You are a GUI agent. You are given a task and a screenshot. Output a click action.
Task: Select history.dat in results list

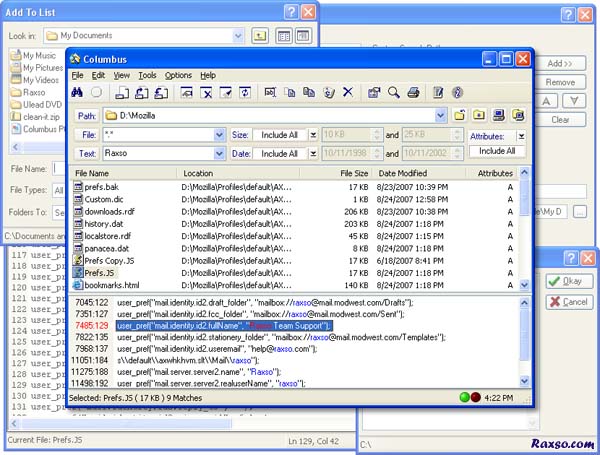point(104,224)
